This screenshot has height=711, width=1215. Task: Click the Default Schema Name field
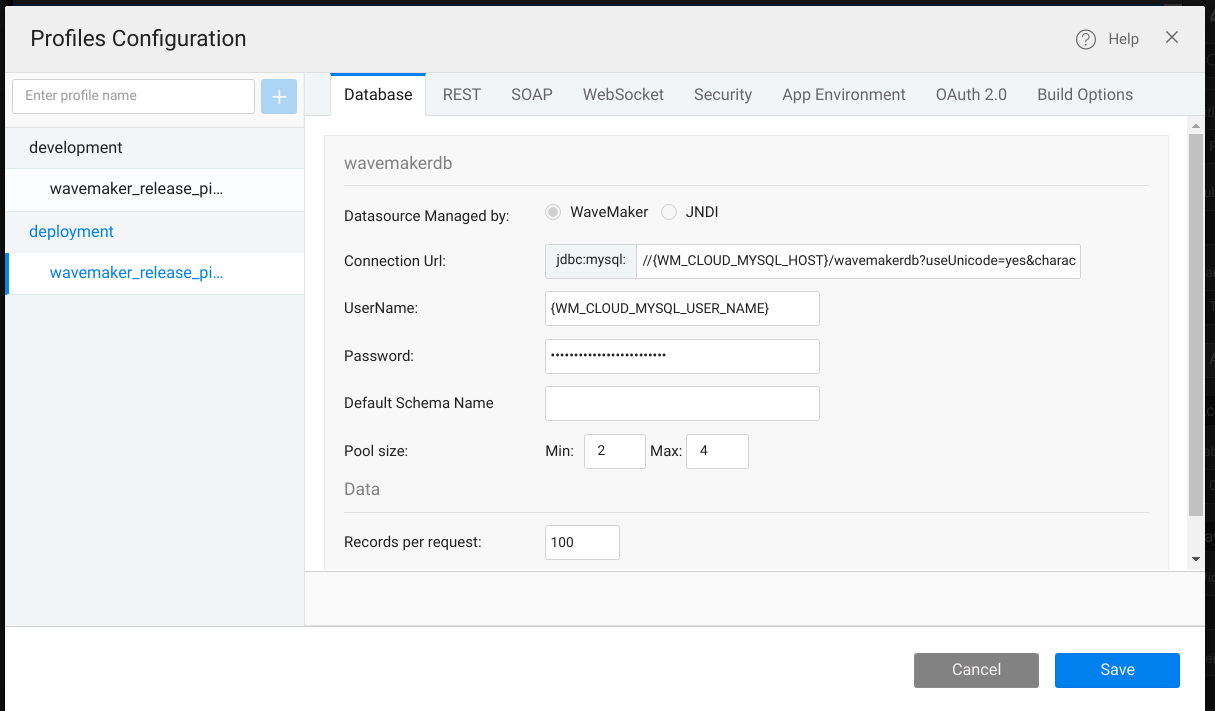pos(682,403)
